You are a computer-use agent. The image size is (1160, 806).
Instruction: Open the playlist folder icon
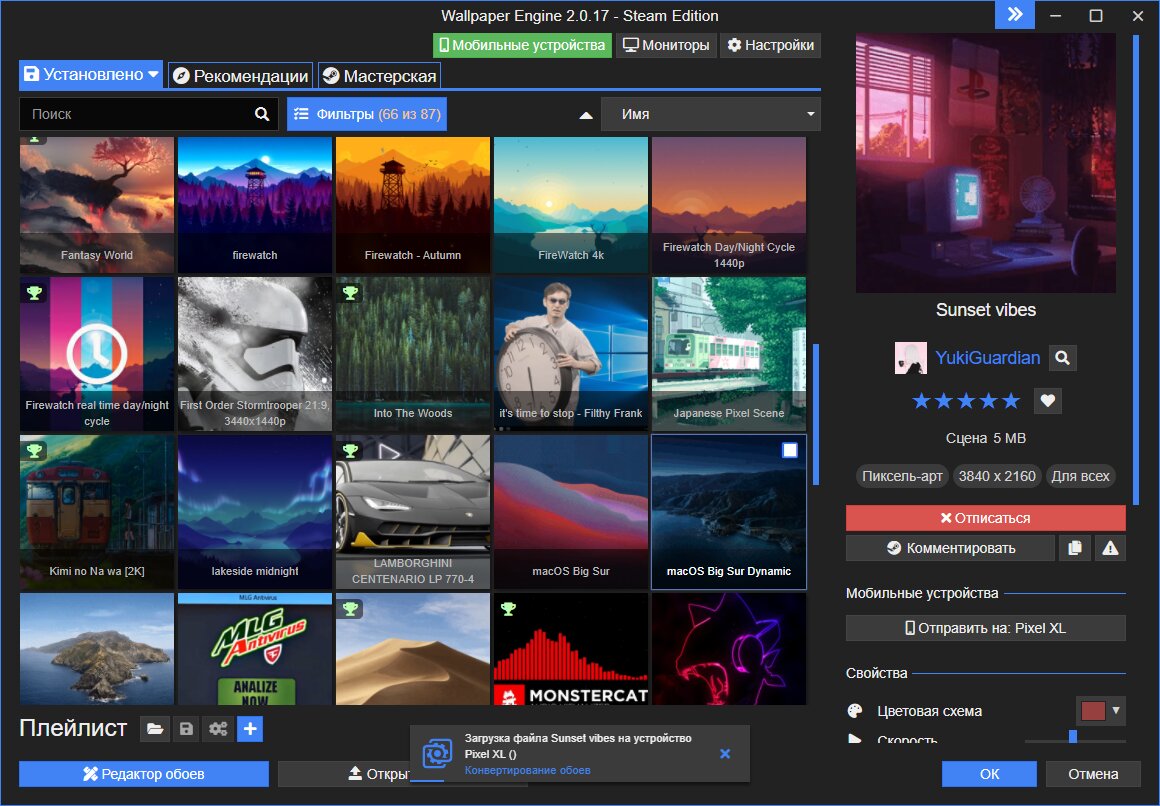point(155,729)
